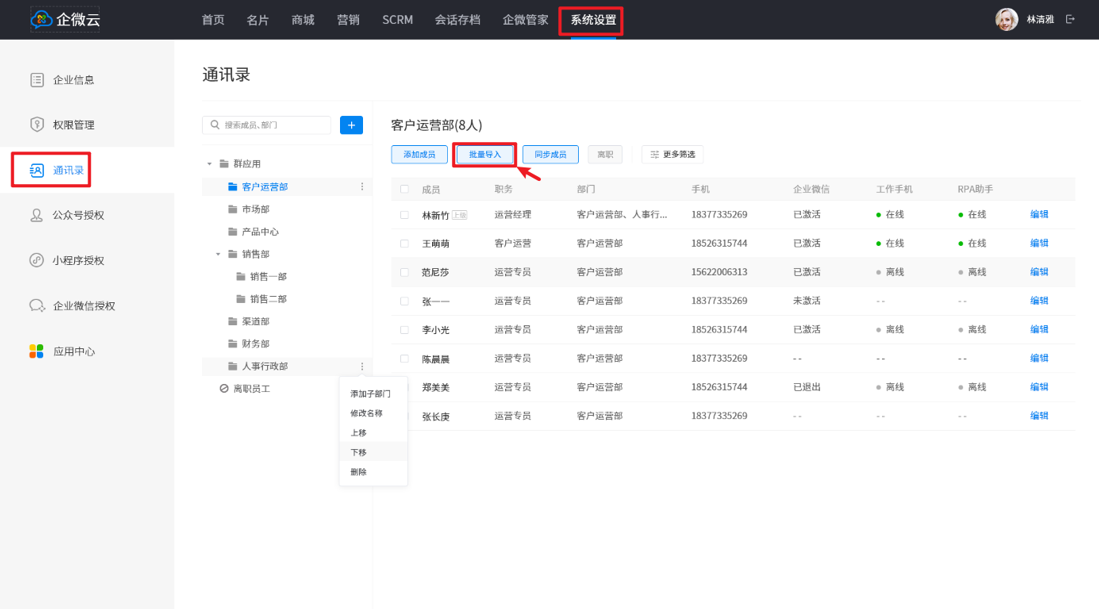Image resolution: width=1099 pixels, height=609 pixels.
Task: Click the magnifier icon in search box
Action: (215, 125)
